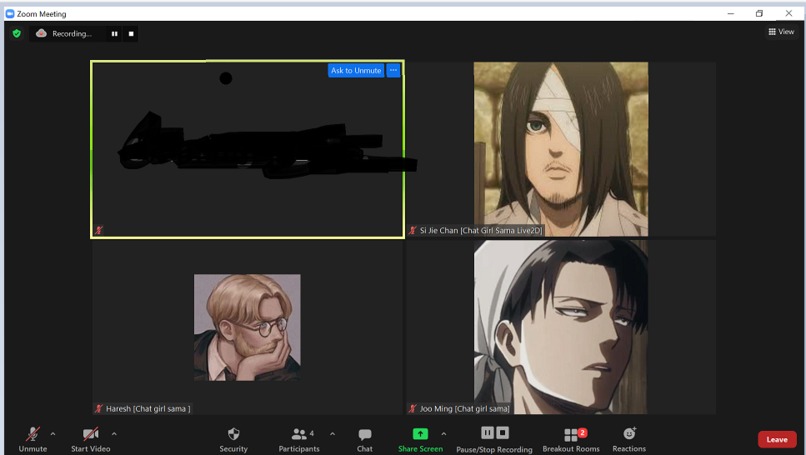This screenshot has height=455, width=806.
Task: Click Haresh [Chat girl sama] name label
Action: (x=148, y=409)
